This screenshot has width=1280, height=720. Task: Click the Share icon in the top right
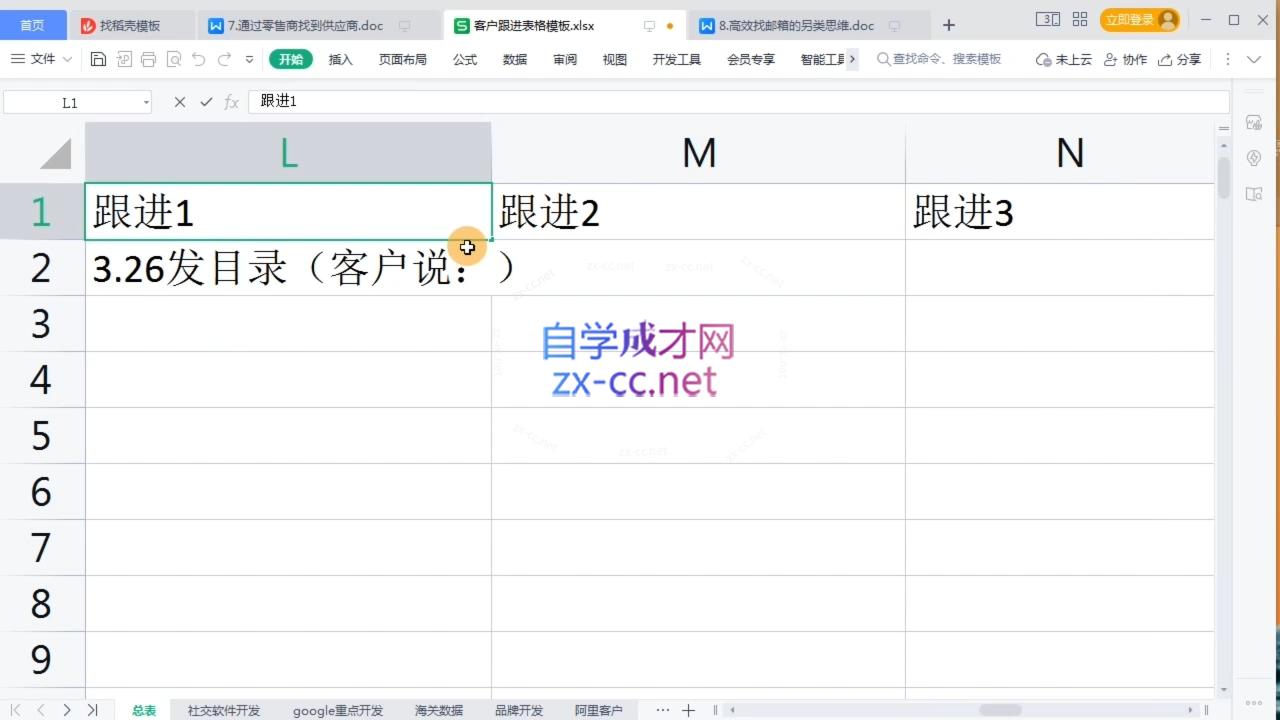pyautogui.click(x=1180, y=59)
